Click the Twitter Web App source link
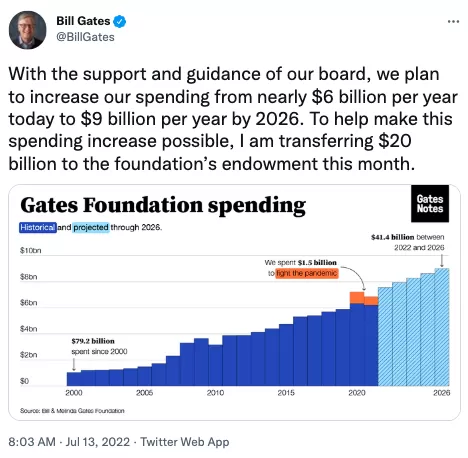The height and width of the screenshot is (458, 468). [x=185, y=442]
